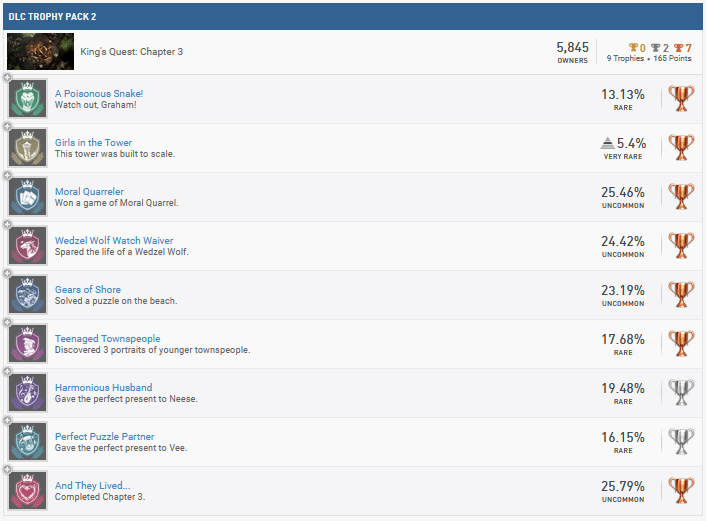Viewport: 706px width, 521px height.
Task: Expand the Moral Quarreler row plus button
Action: pyautogui.click(x=8, y=177)
